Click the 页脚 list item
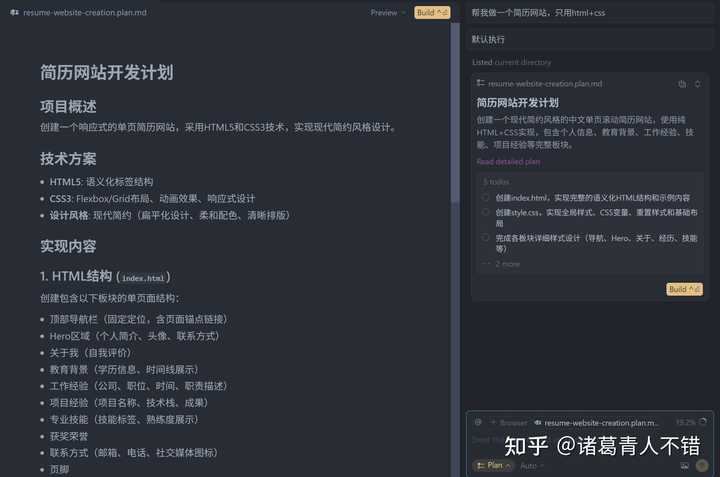720x477 pixels. click(x=59, y=469)
